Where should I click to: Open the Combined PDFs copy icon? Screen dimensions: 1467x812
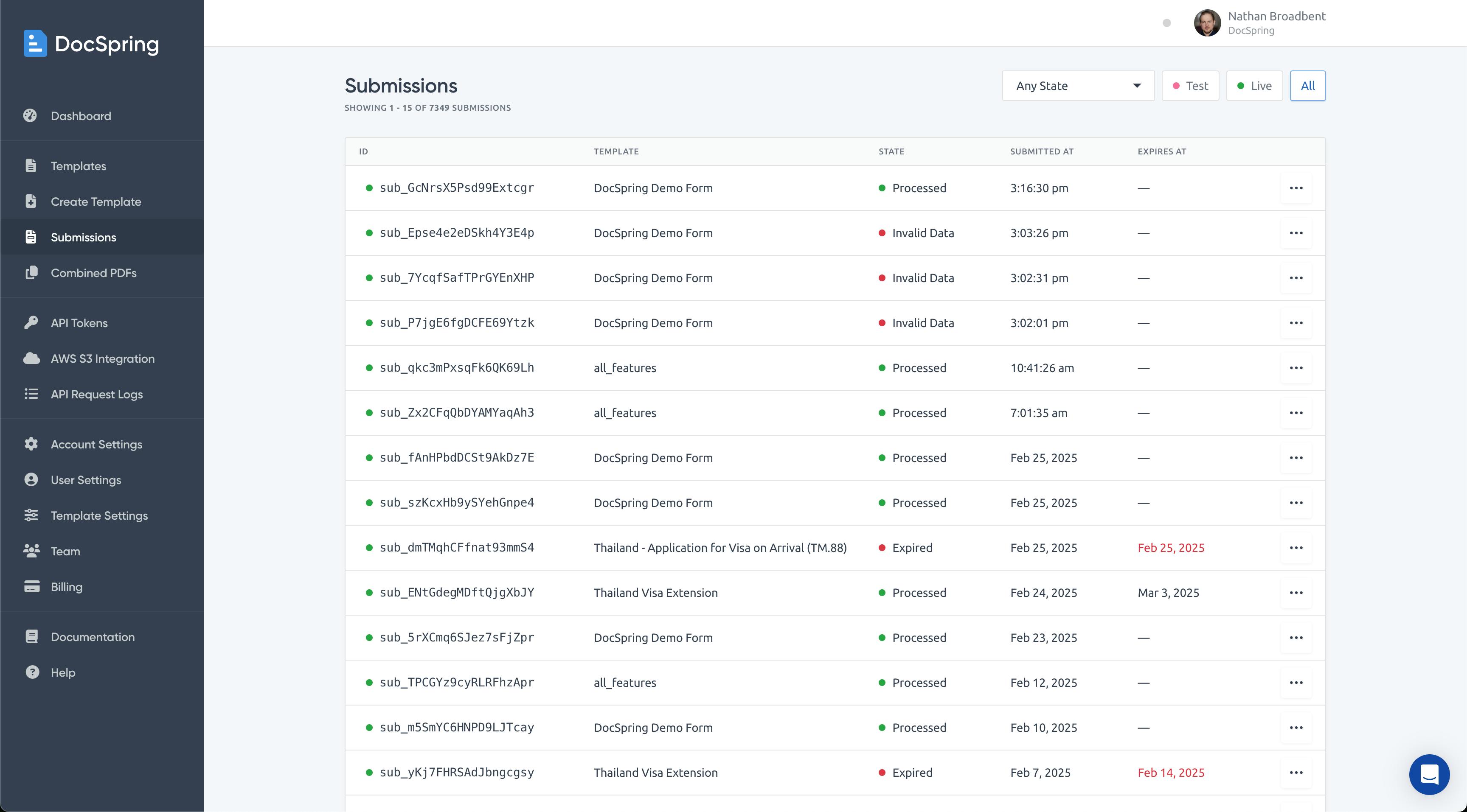pos(31,272)
